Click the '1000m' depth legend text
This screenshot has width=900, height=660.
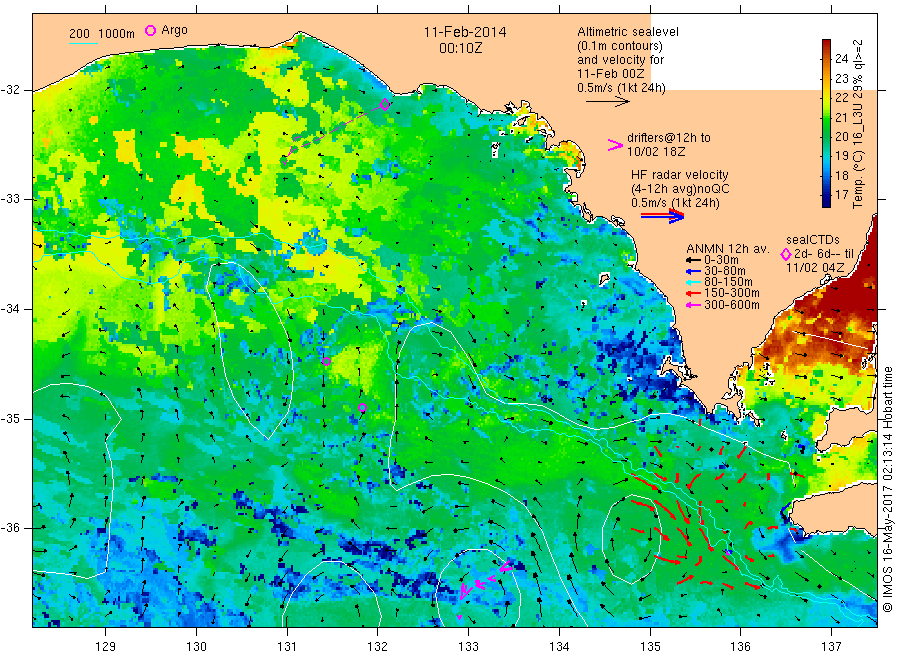click(117, 34)
